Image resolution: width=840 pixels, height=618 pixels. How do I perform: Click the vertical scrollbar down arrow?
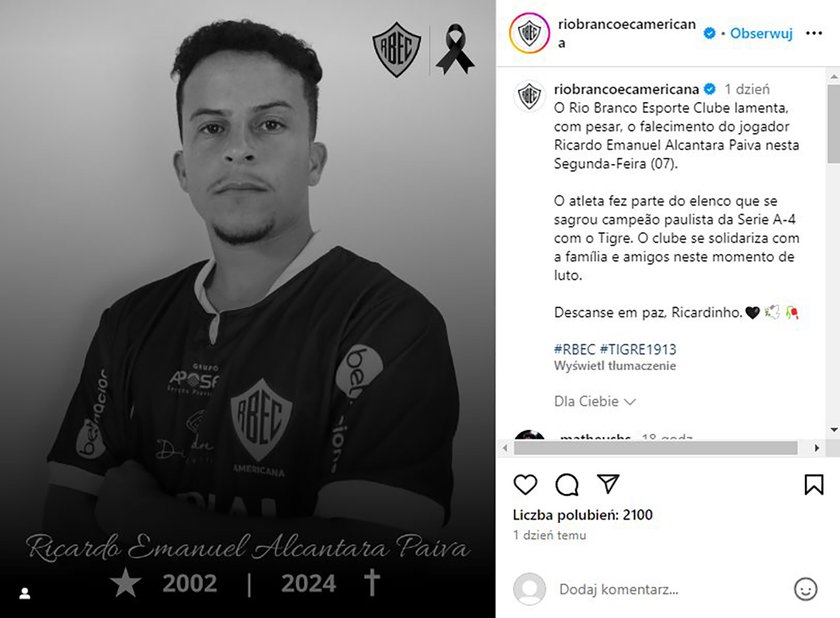coord(834,429)
